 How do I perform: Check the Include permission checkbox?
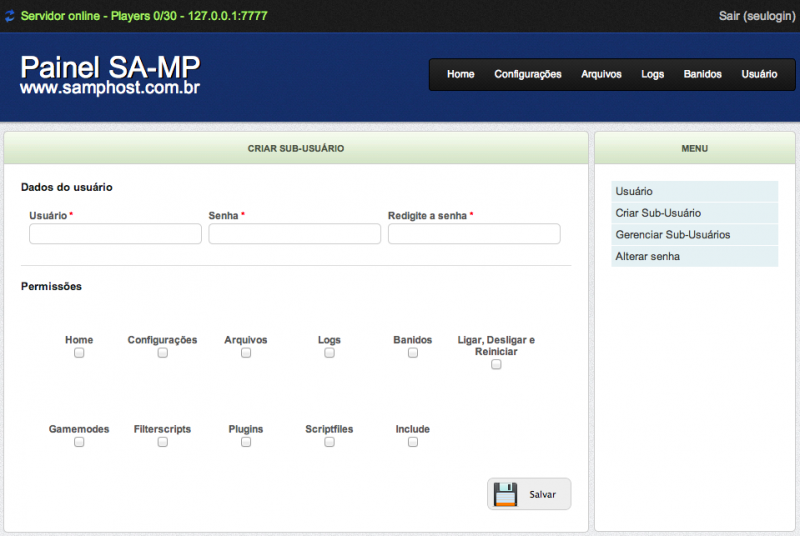coord(413,442)
